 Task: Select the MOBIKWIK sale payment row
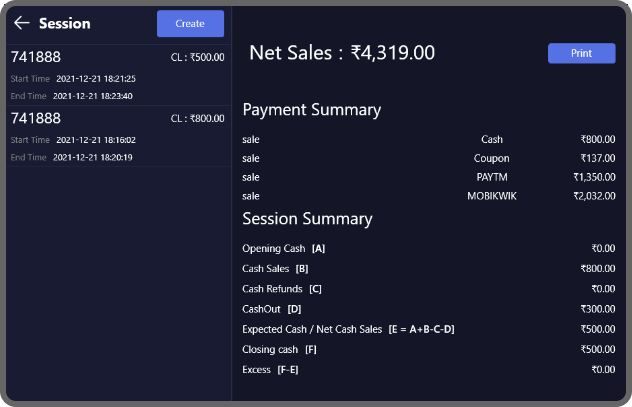tap(428, 196)
